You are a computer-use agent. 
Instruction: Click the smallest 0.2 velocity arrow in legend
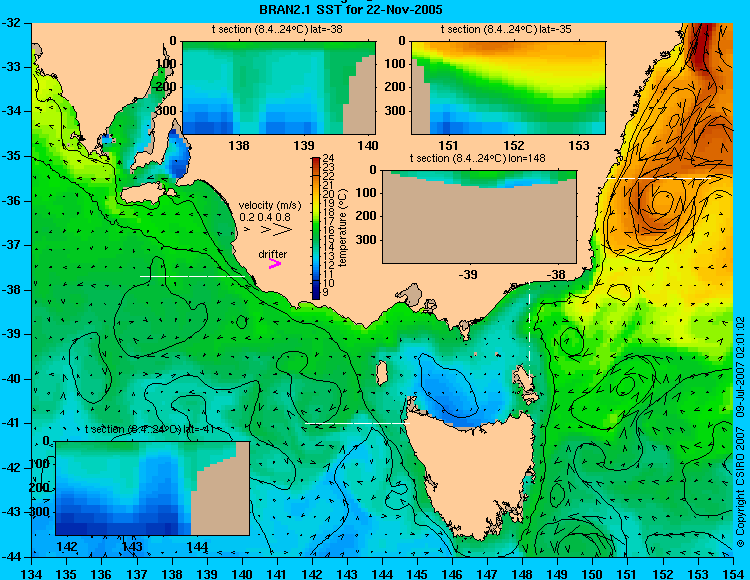[247, 230]
